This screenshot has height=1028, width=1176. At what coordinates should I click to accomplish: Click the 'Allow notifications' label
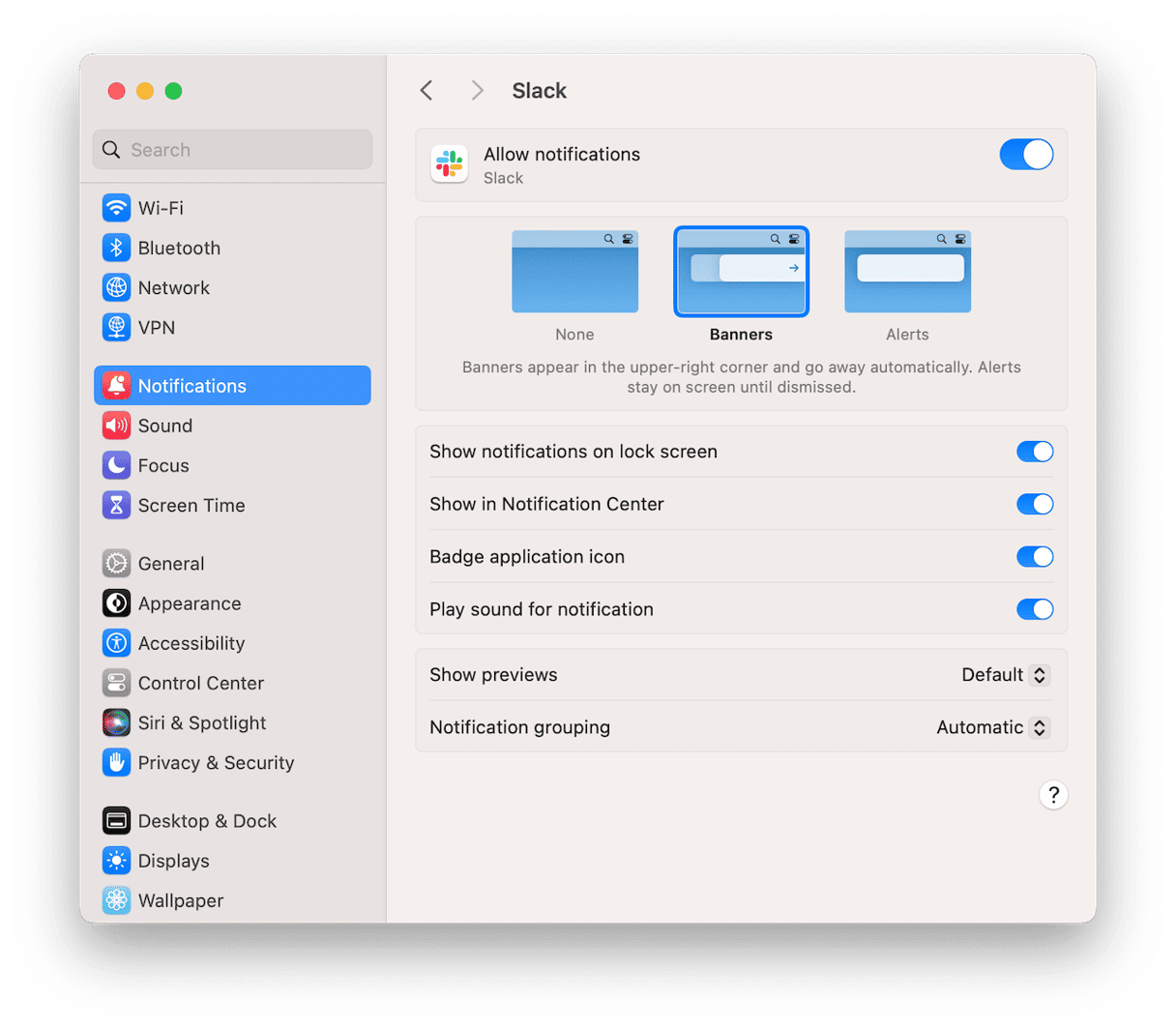[x=562, y=154]
